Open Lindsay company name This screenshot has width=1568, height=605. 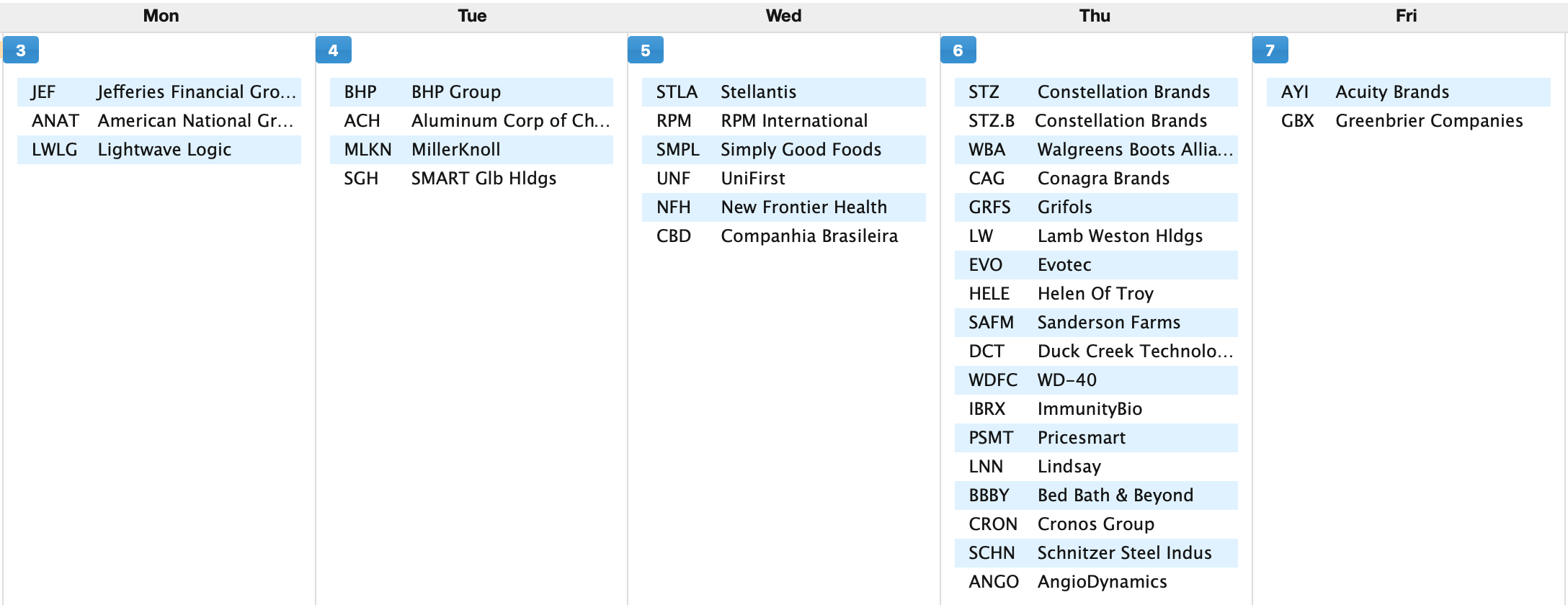[1069, 467]
